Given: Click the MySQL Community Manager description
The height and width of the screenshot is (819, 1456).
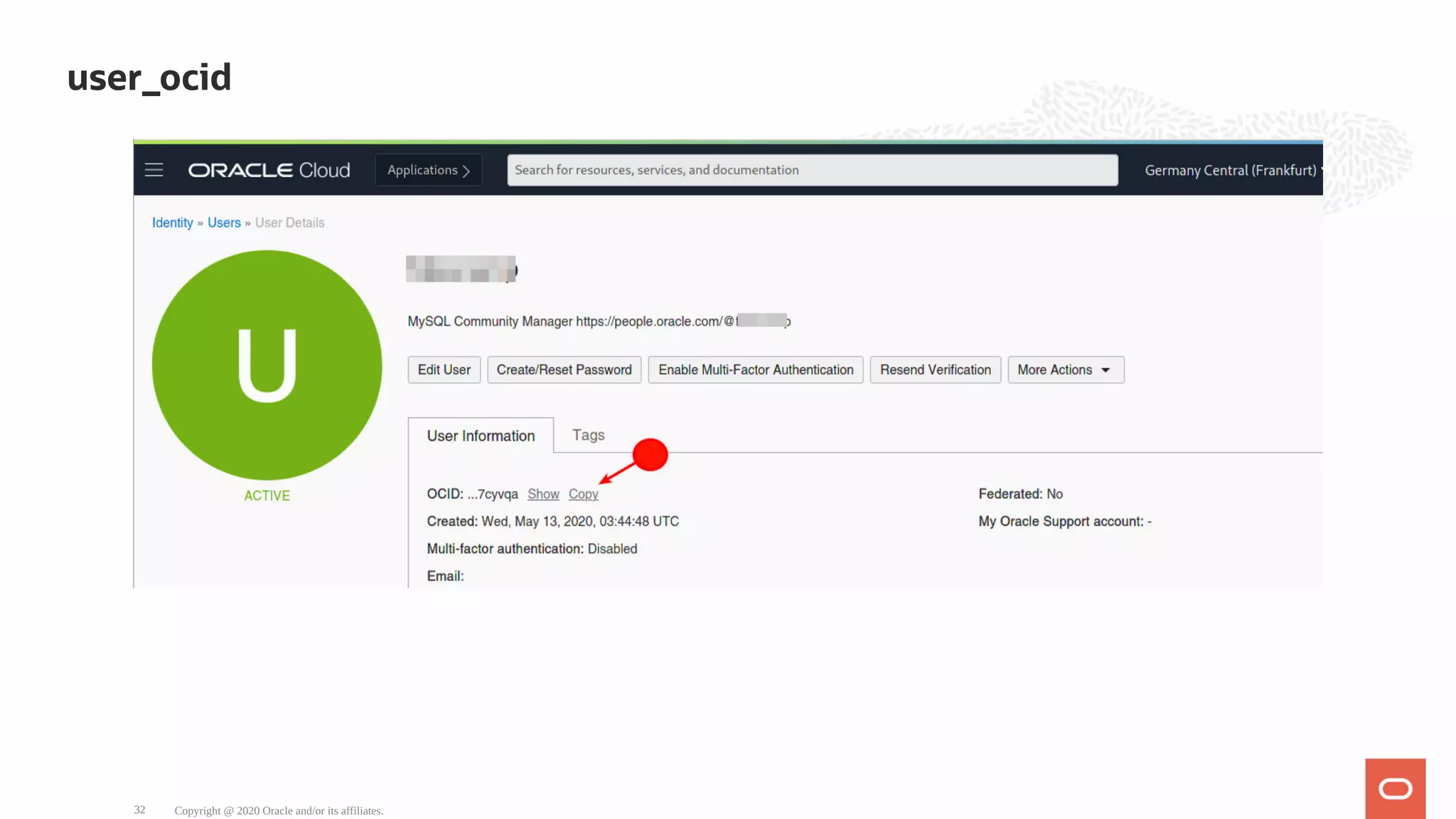Looking at the screenshot, I should pos(599,321).
